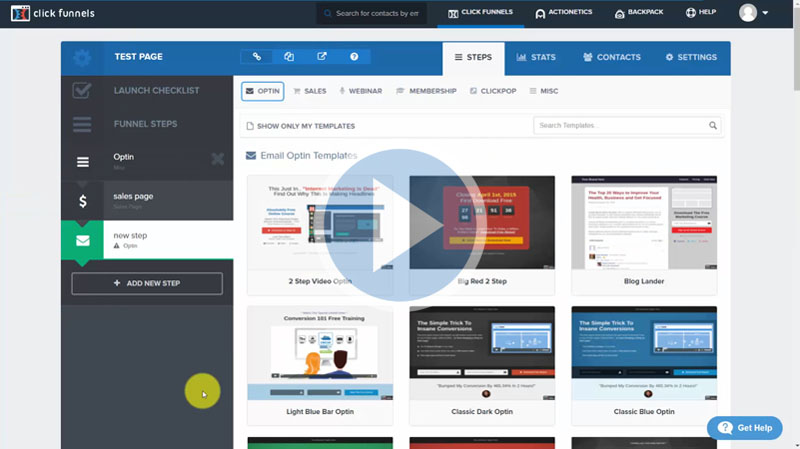This screenshot has height=449, width=800.
Task: Select the Webinar template category
Action: click(361, 91)
